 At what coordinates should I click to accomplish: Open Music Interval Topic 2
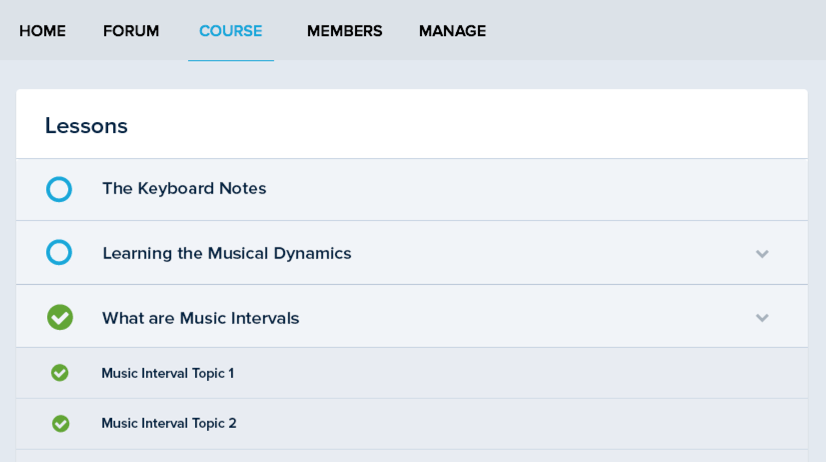[168, 423]
